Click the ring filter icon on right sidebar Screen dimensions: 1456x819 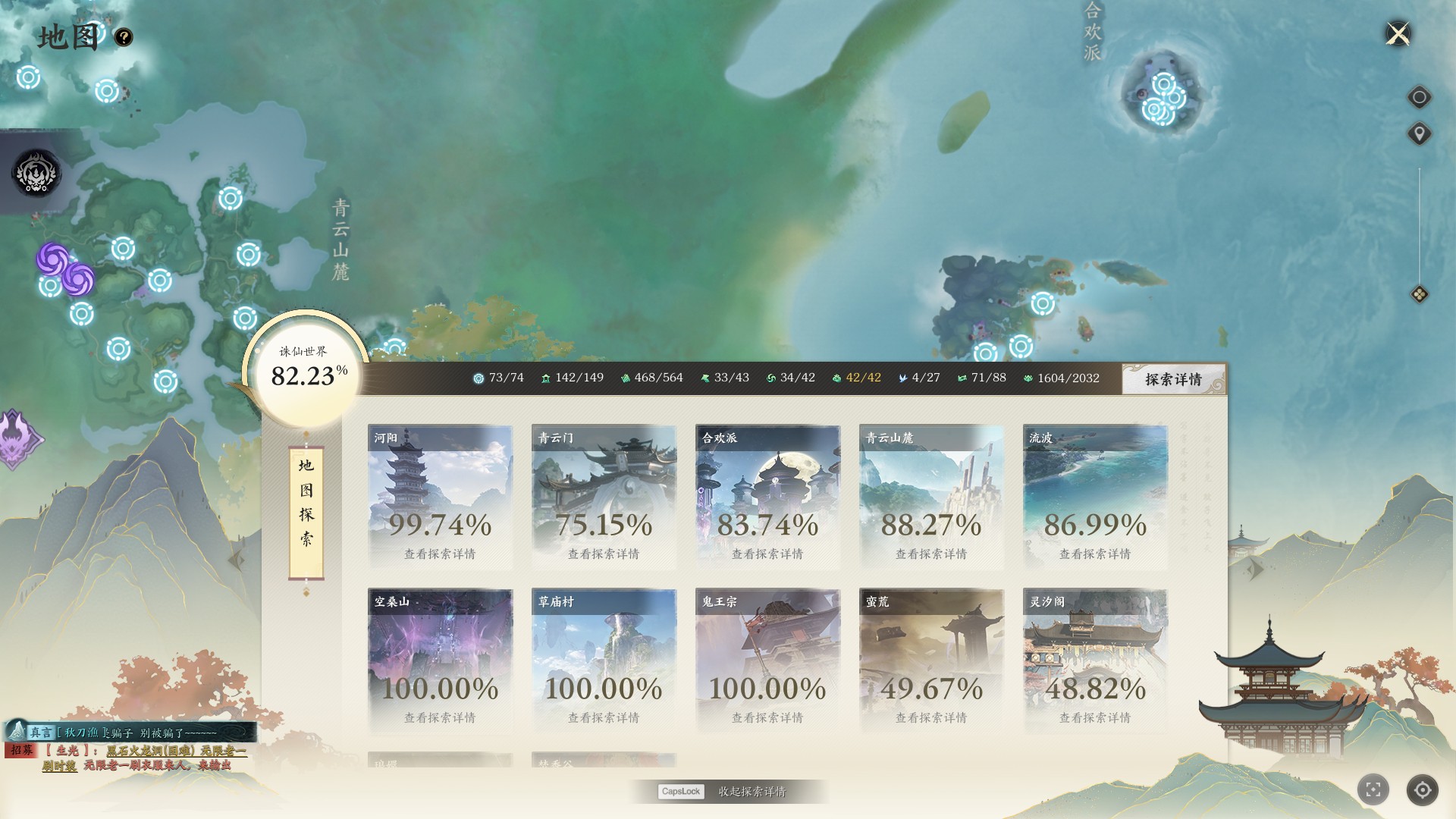point(1419,98)
